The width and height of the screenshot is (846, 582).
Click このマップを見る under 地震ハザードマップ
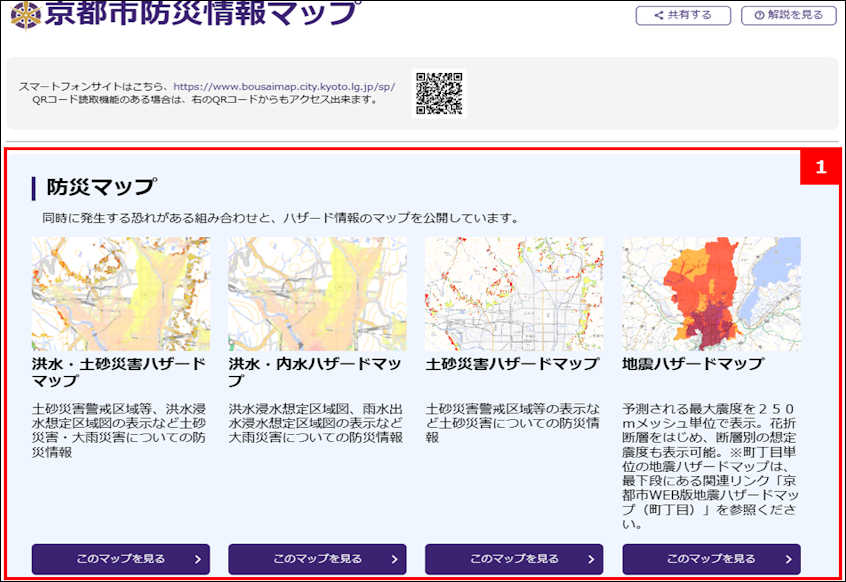coord(711,559)
